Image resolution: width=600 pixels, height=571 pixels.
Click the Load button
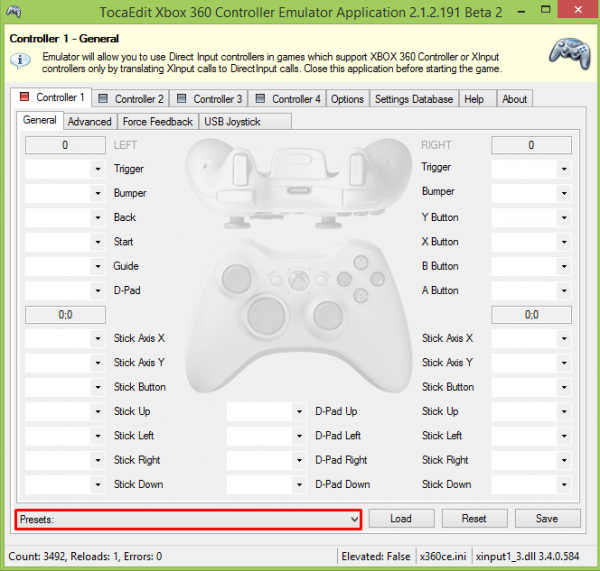point(401,519)
